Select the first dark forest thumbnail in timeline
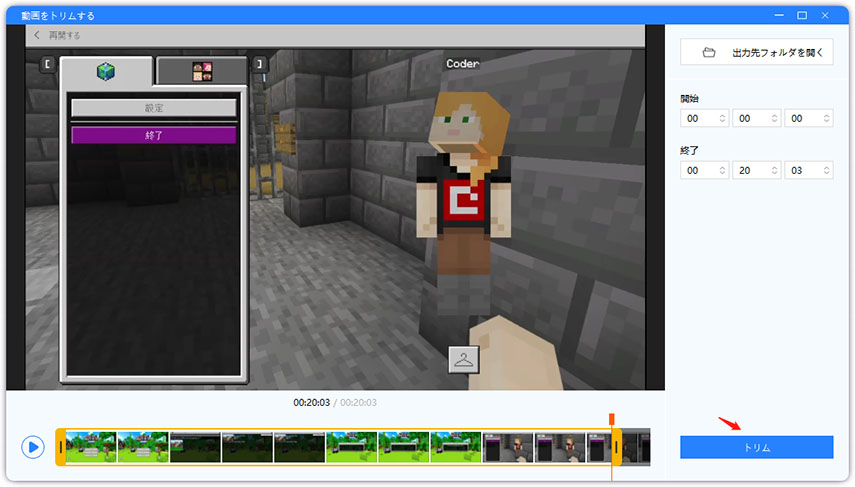This screenshot has height=487, width=855. pos(195,447)
